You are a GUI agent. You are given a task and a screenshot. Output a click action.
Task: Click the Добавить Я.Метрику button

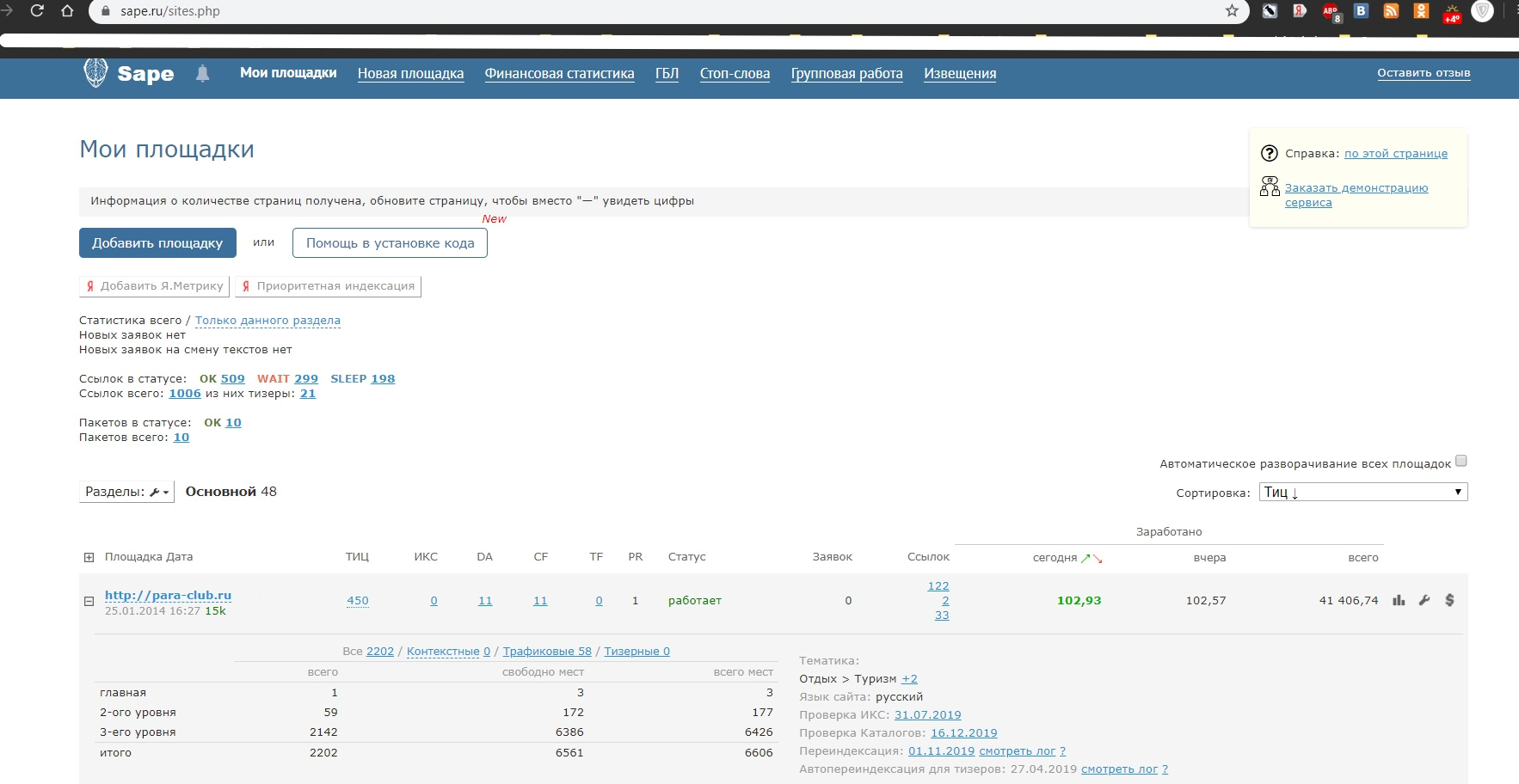coord(154,286)
